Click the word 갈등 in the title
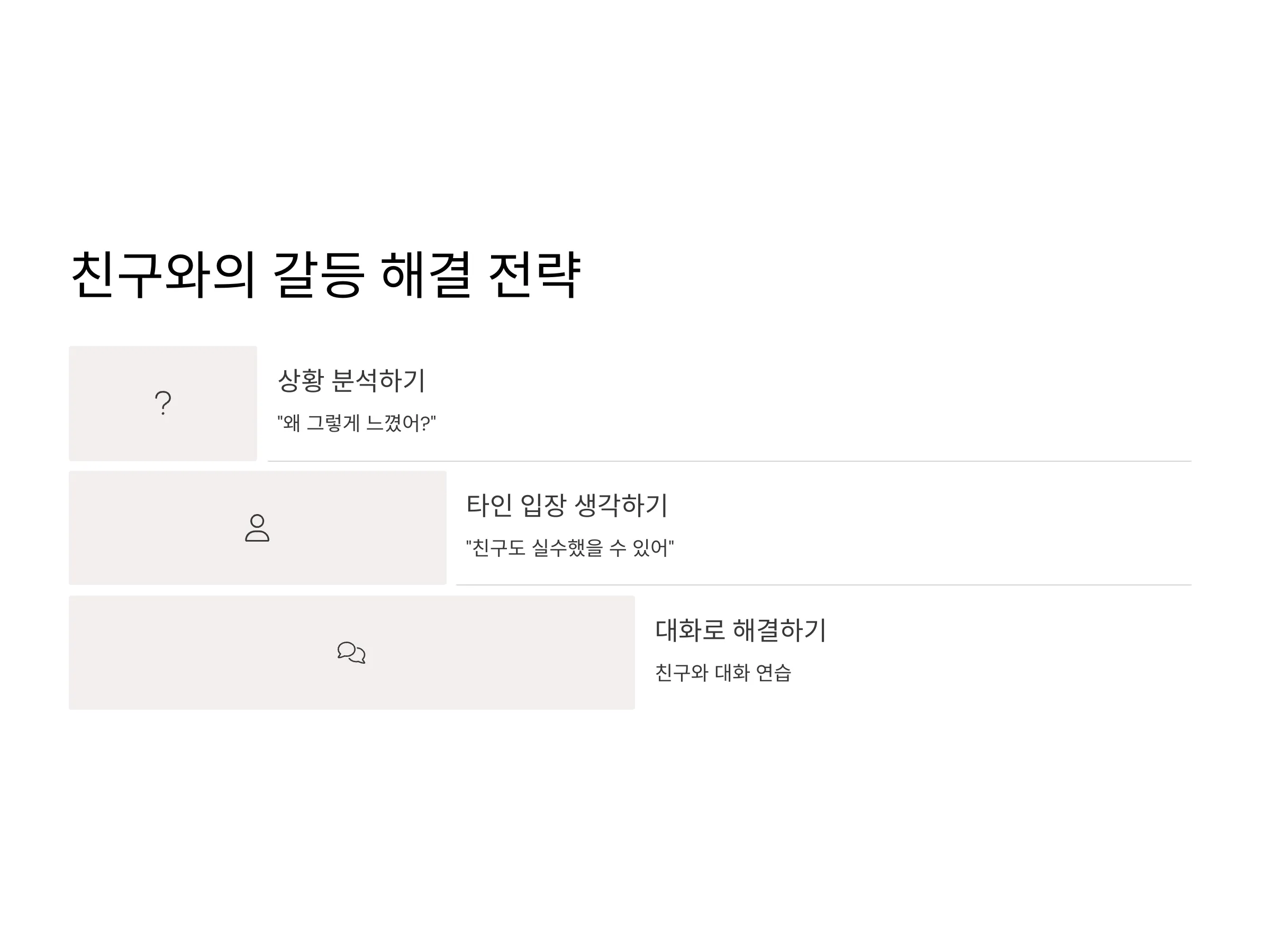1270x952 pixels. point(319,274)
